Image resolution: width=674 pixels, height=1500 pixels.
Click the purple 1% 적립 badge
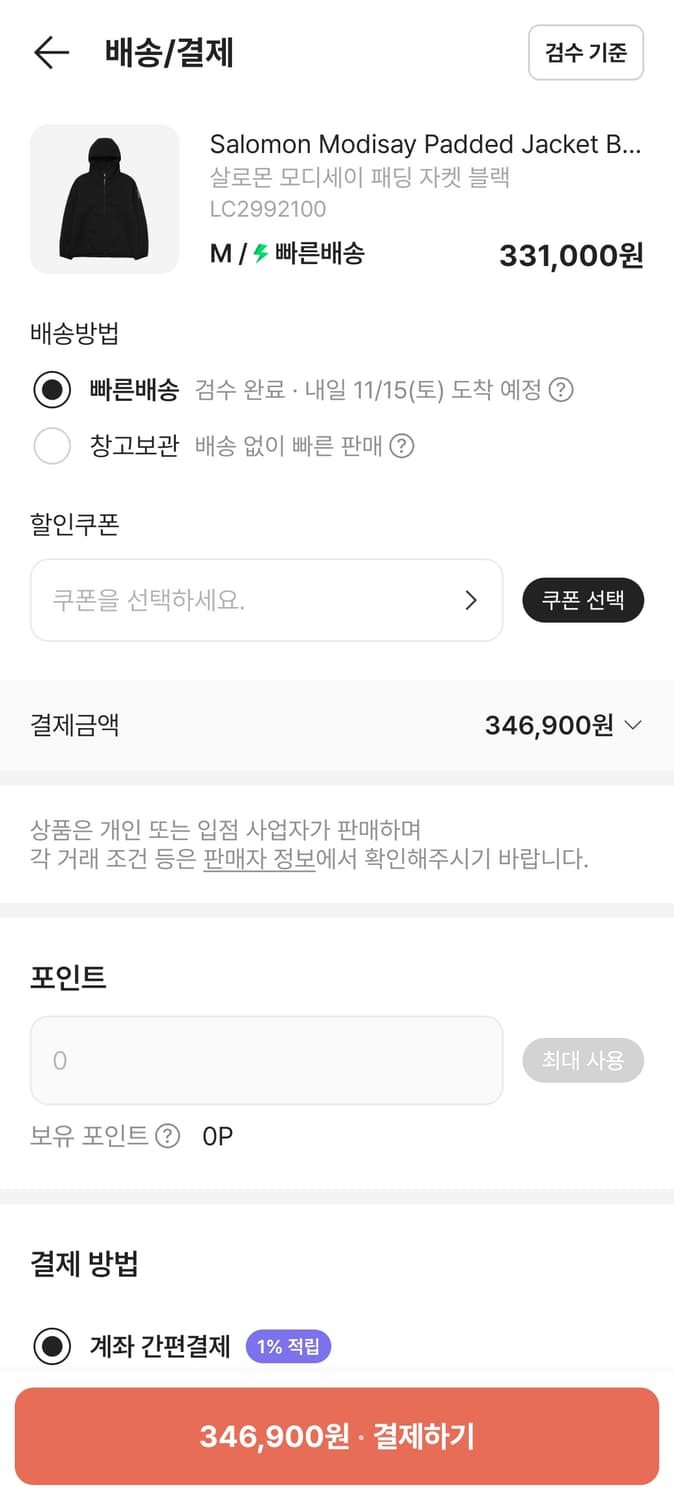coord(288,1347)
